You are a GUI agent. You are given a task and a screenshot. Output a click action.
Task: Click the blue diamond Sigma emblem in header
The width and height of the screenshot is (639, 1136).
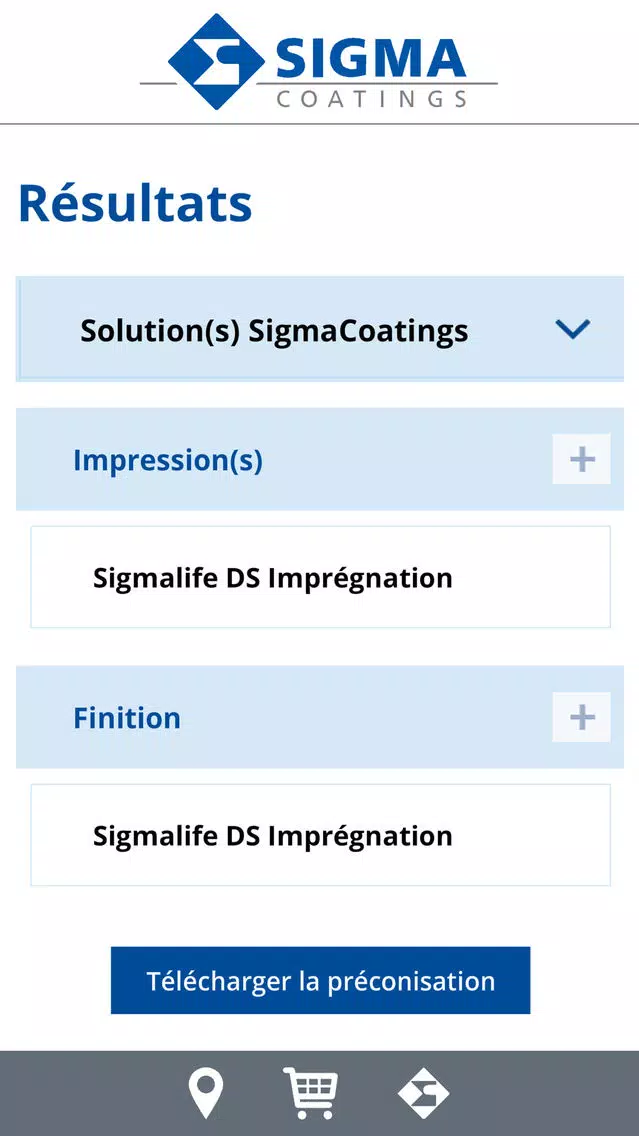pyautogui.click(x=216, y=62)
